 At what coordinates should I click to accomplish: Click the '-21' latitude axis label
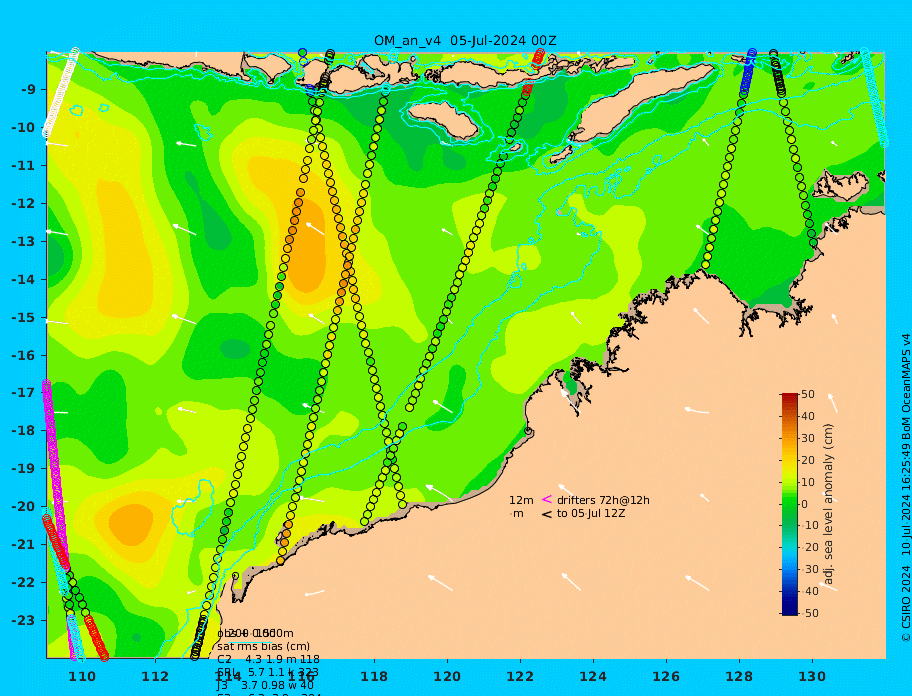tap(23, 544)
